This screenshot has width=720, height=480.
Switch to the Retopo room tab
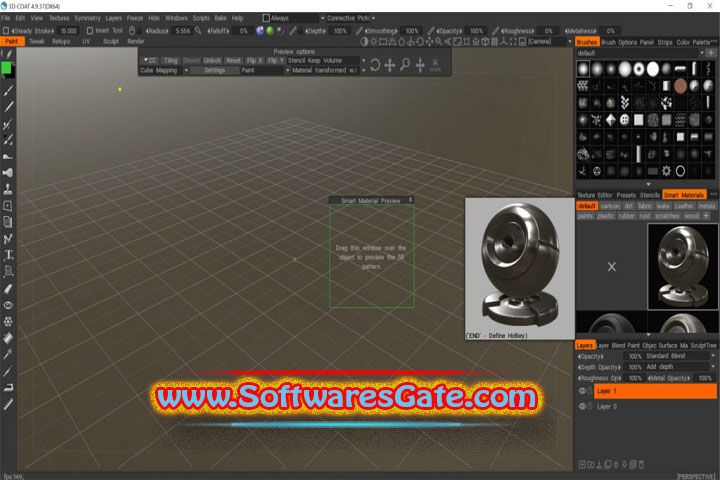pyautogui.click(x=61, y=41)
